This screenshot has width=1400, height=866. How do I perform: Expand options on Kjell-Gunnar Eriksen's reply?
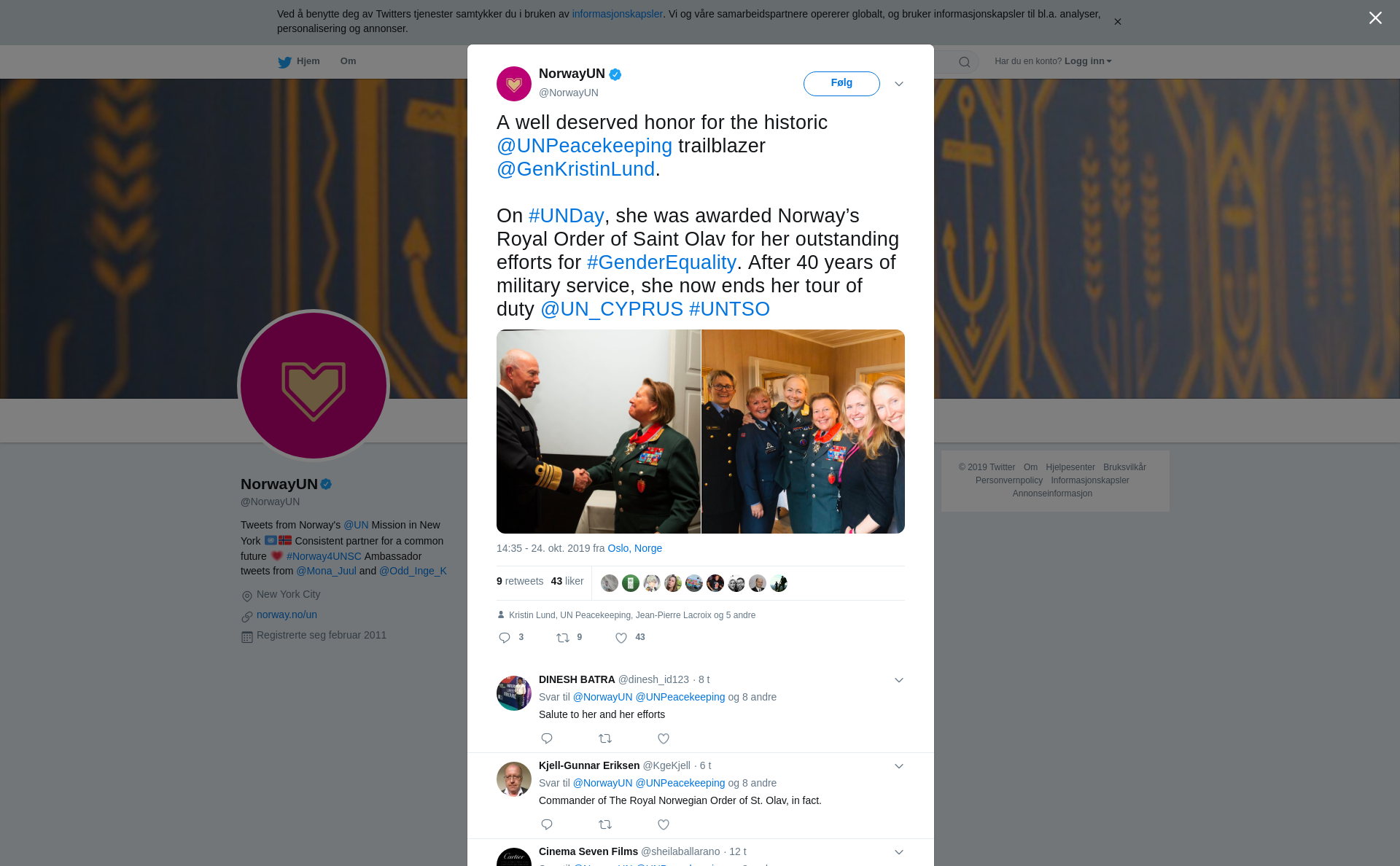pos(899,766)
